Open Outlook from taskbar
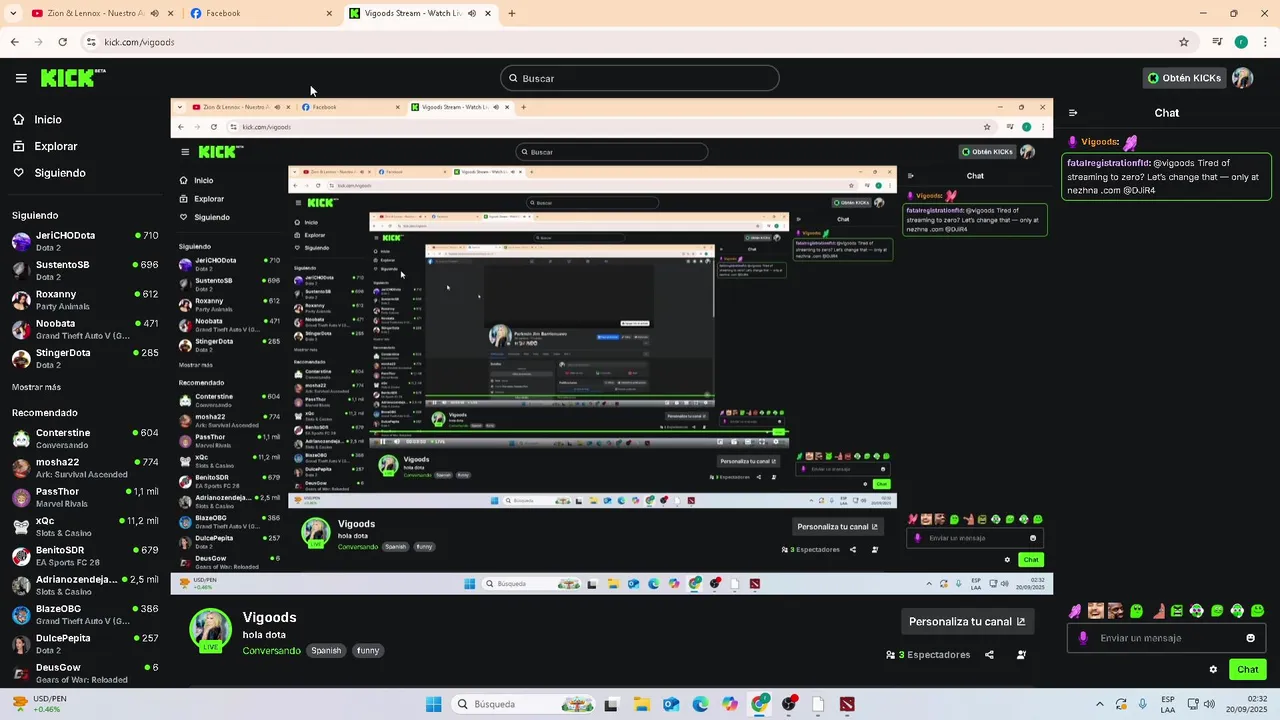This screenshot has height=720, width=1280. coord(670,704)
